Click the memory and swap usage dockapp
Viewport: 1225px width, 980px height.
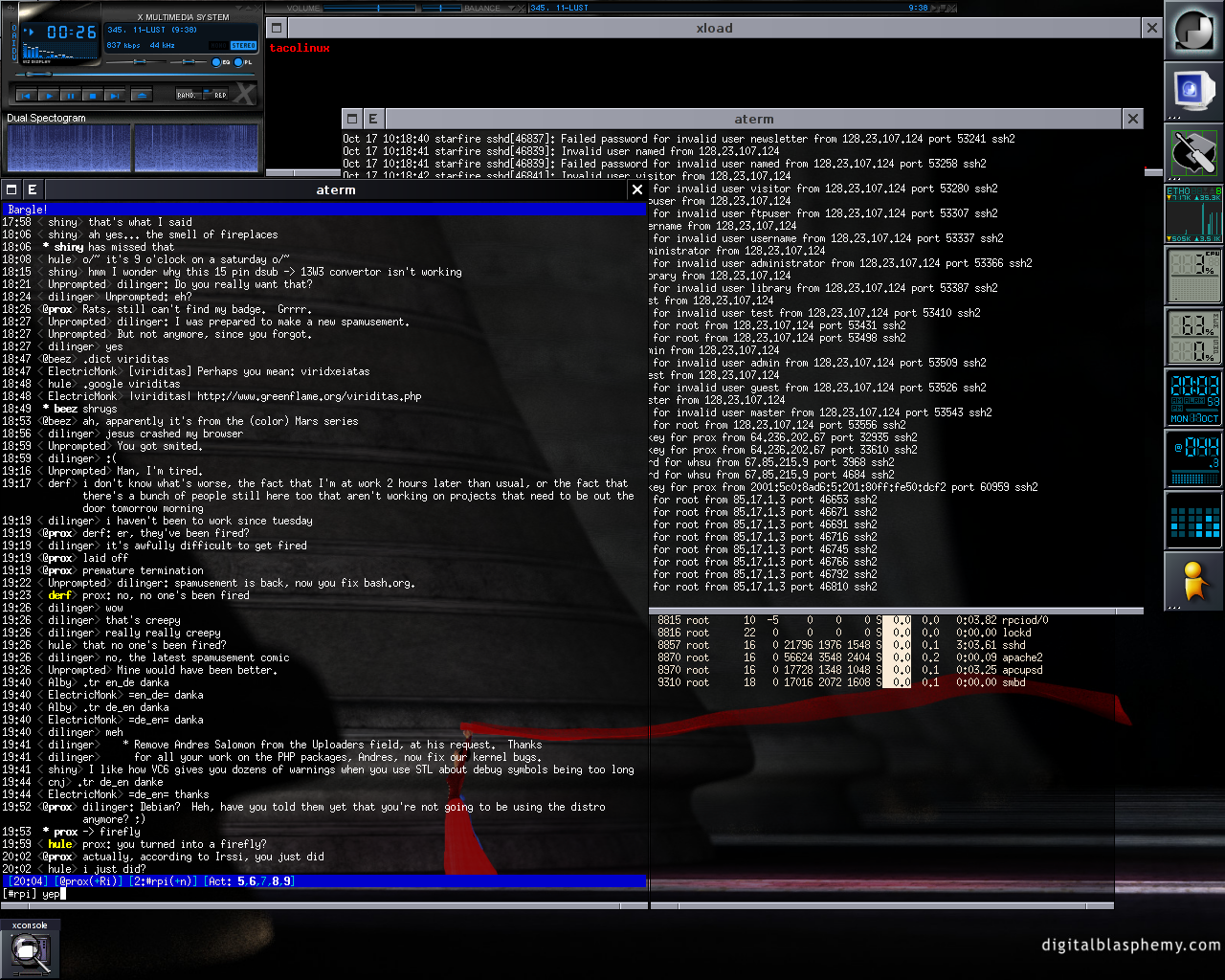(x=1194, y=337)
